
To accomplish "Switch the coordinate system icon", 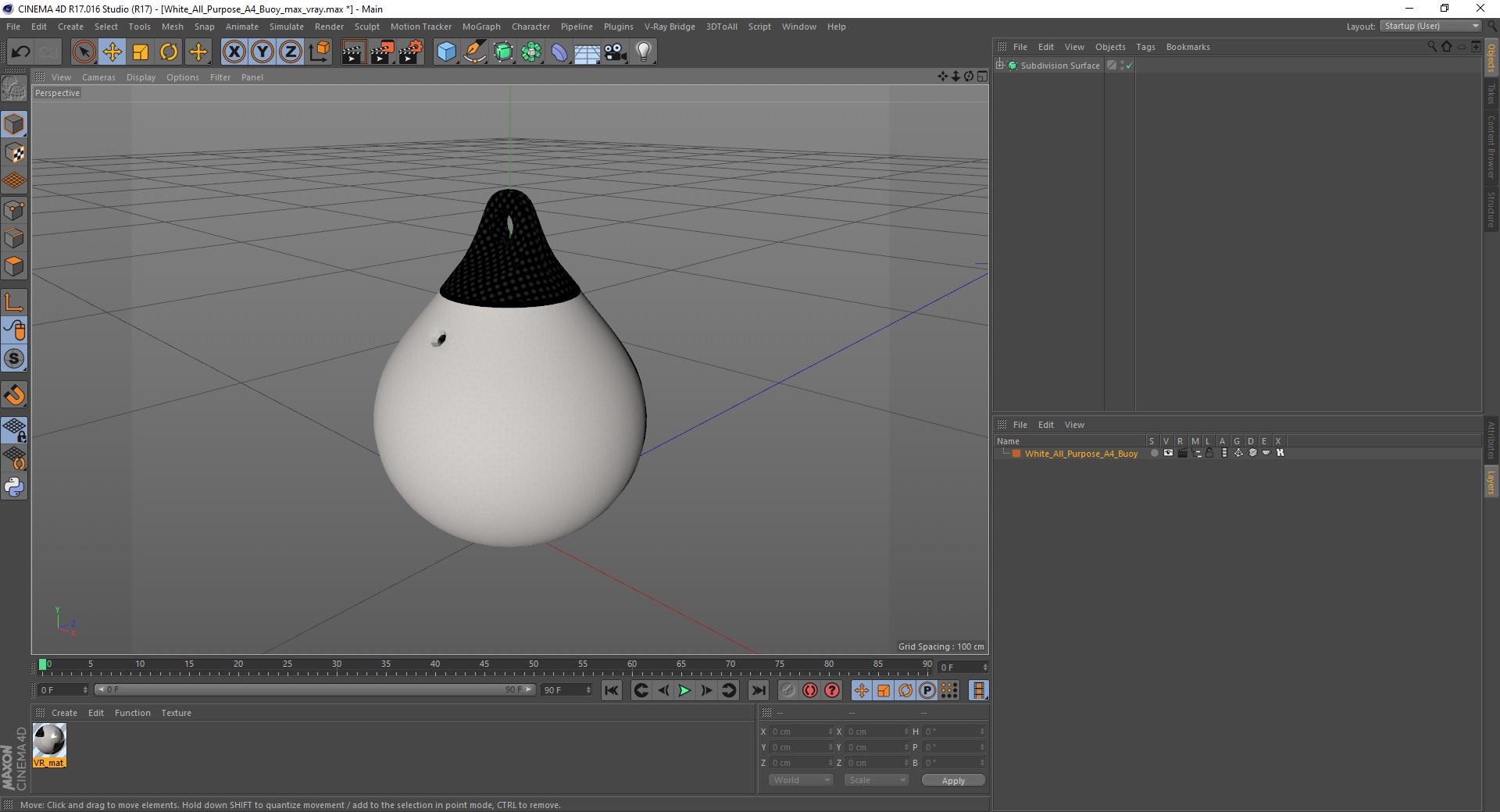I will 319,52.
